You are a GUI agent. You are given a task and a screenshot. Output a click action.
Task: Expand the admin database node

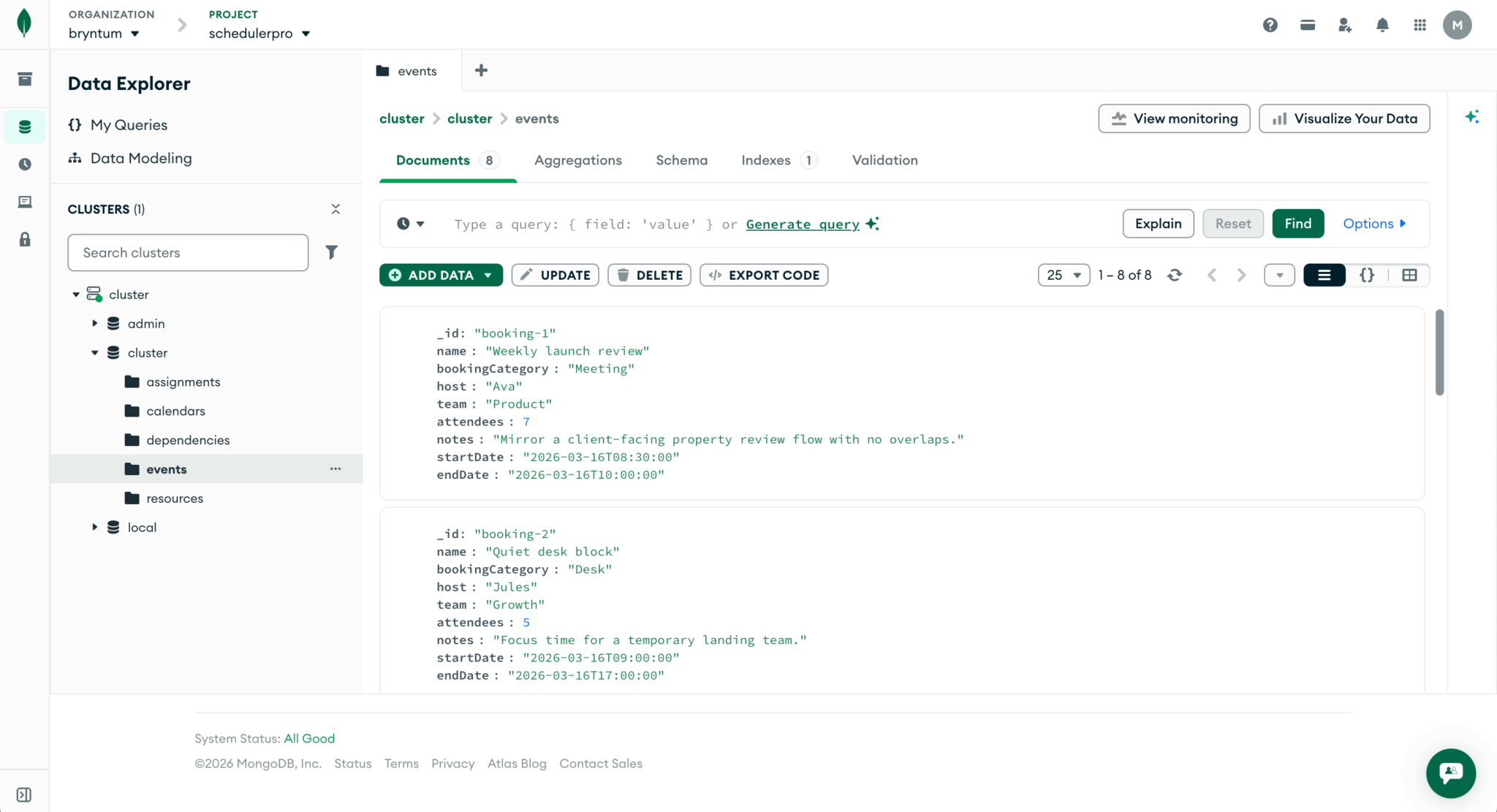tap(95, 323)
